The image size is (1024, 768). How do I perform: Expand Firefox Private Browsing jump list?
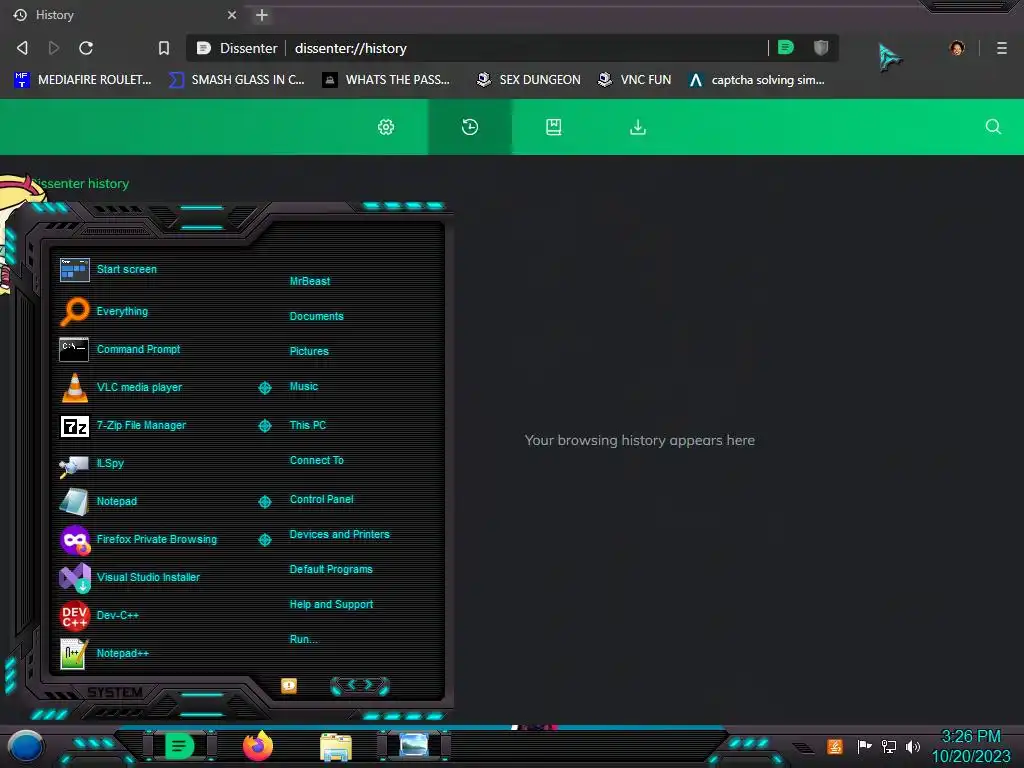tap(264, 539)
